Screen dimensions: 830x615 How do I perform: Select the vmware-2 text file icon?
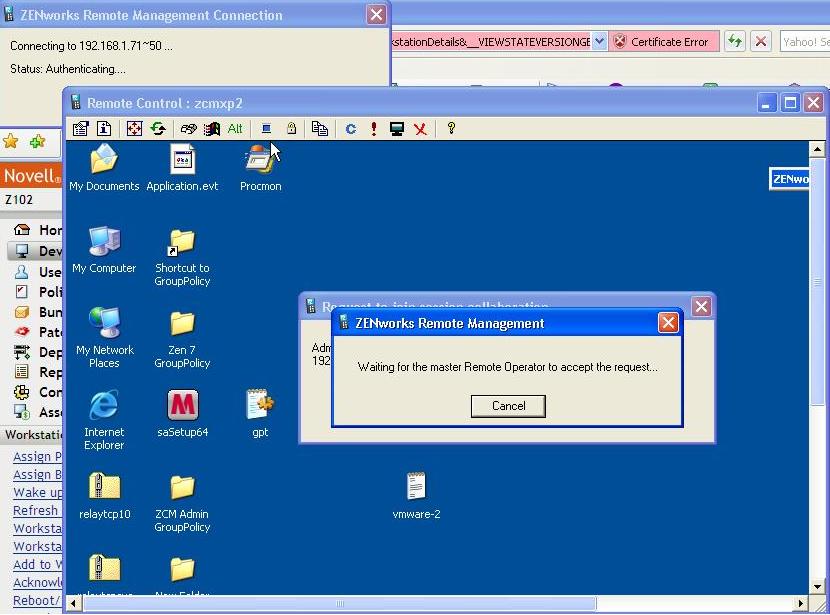point(417,496)
